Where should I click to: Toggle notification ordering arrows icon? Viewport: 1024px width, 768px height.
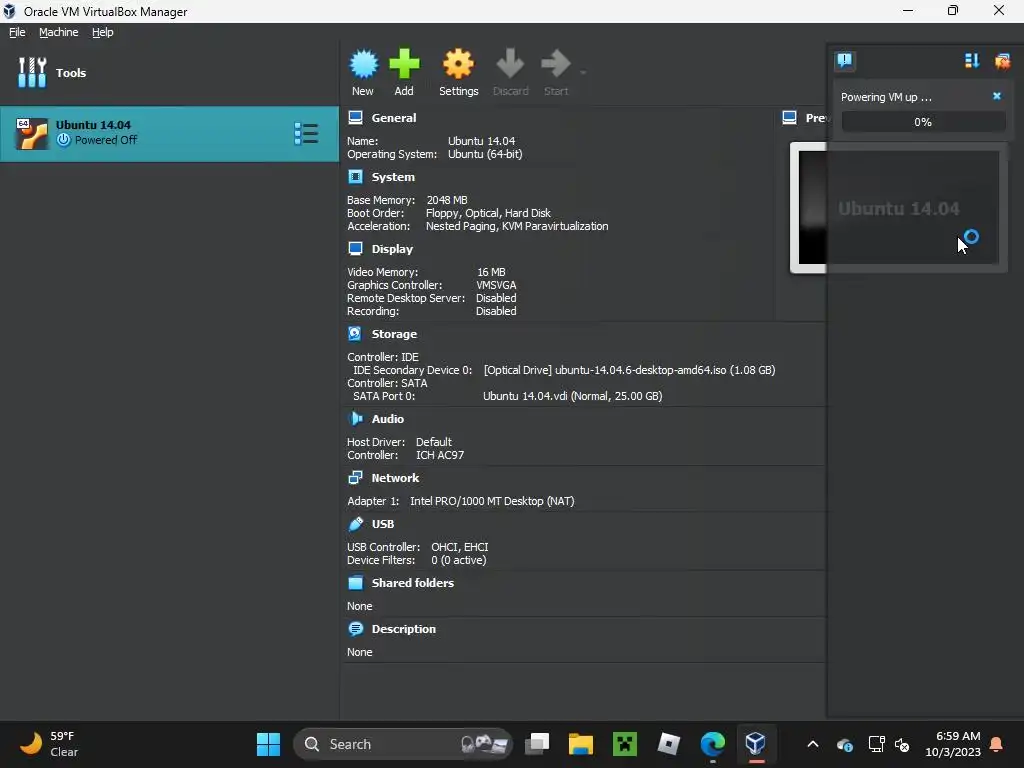pyautogui.click(x=972, y=61)
